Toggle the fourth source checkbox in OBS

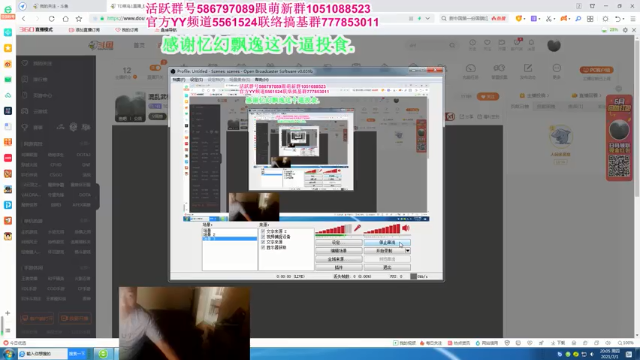click(263, 247)
